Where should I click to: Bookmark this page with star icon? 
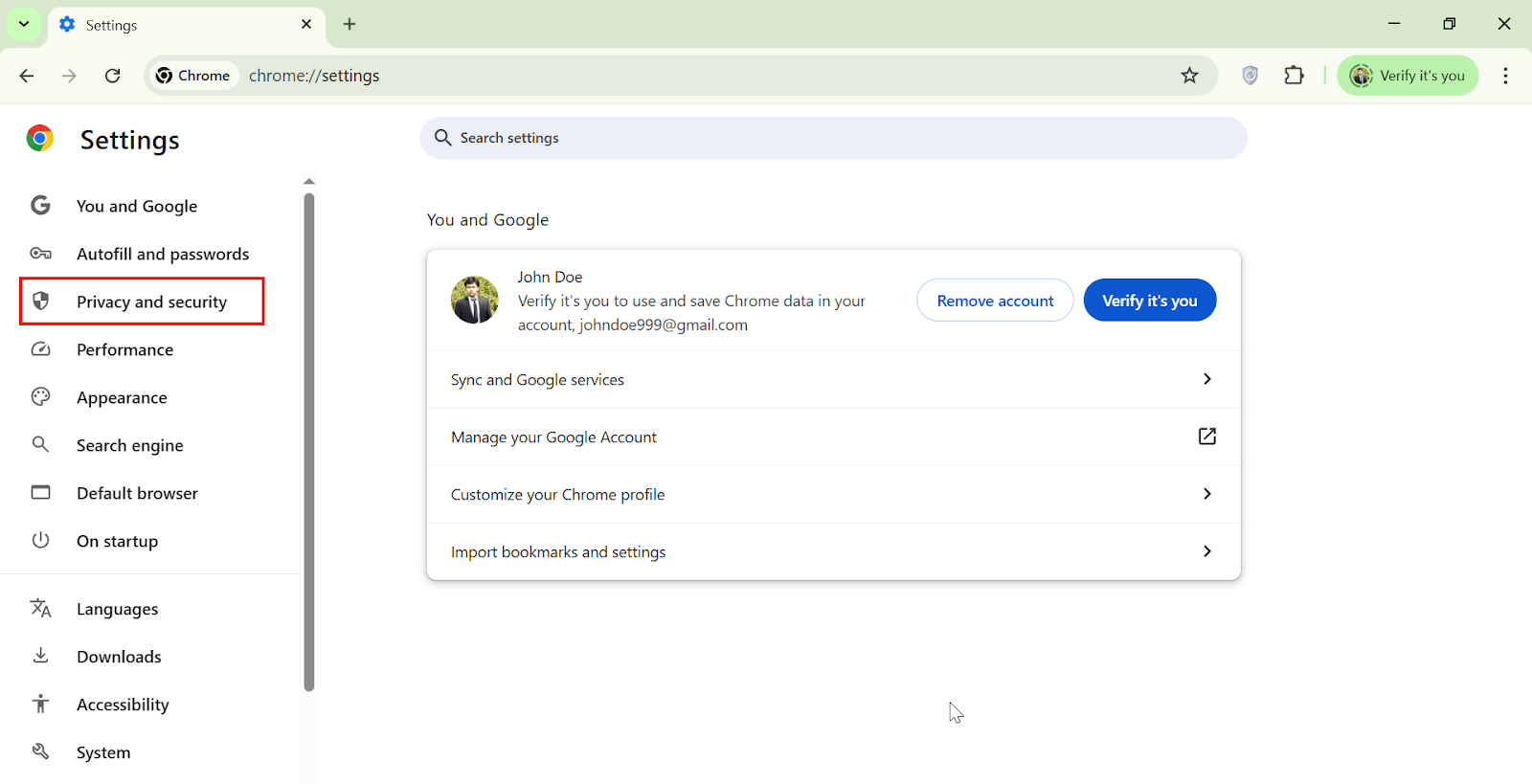point(1189,76)
